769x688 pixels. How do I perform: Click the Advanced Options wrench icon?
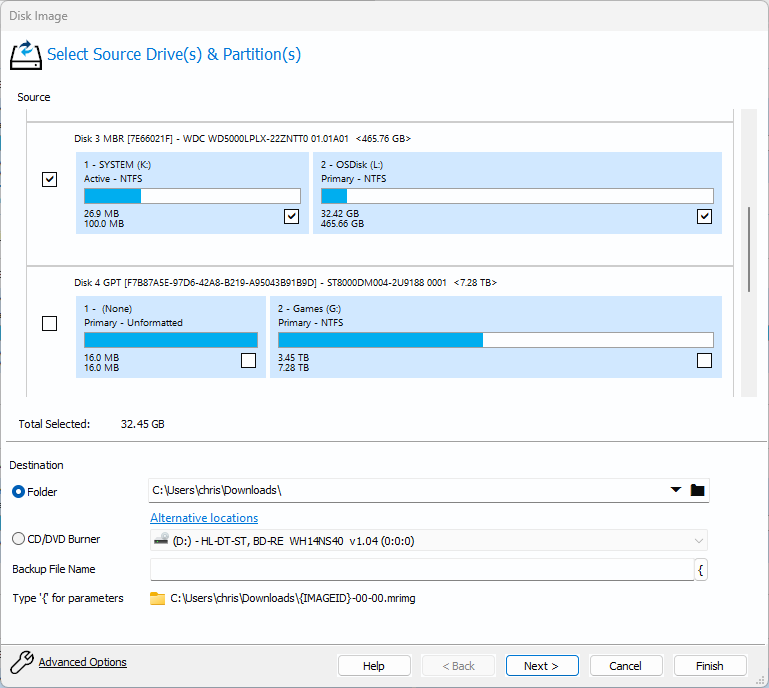point(21,662)
